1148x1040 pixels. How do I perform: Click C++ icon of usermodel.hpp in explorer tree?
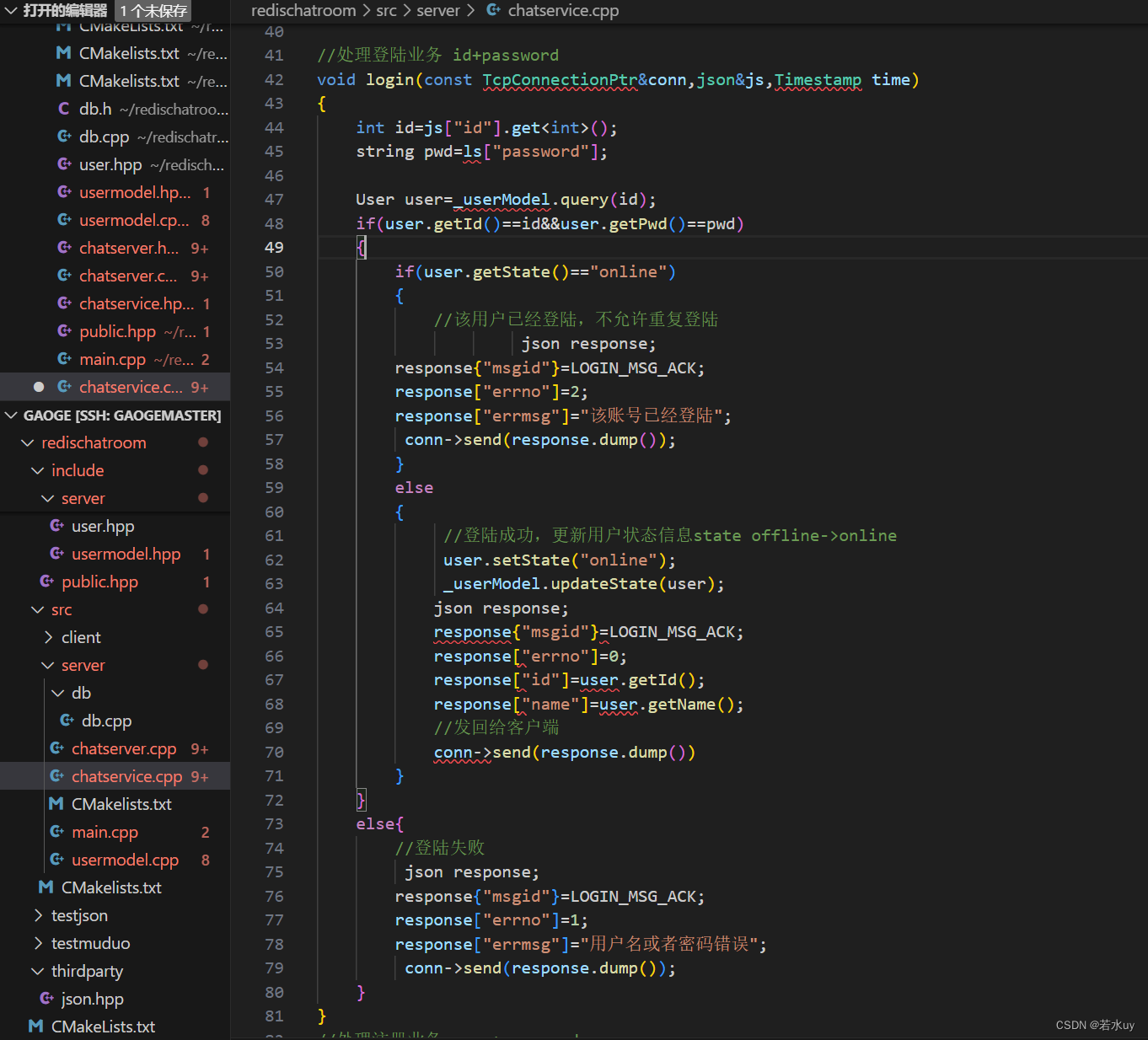click(x=56, y=554)
